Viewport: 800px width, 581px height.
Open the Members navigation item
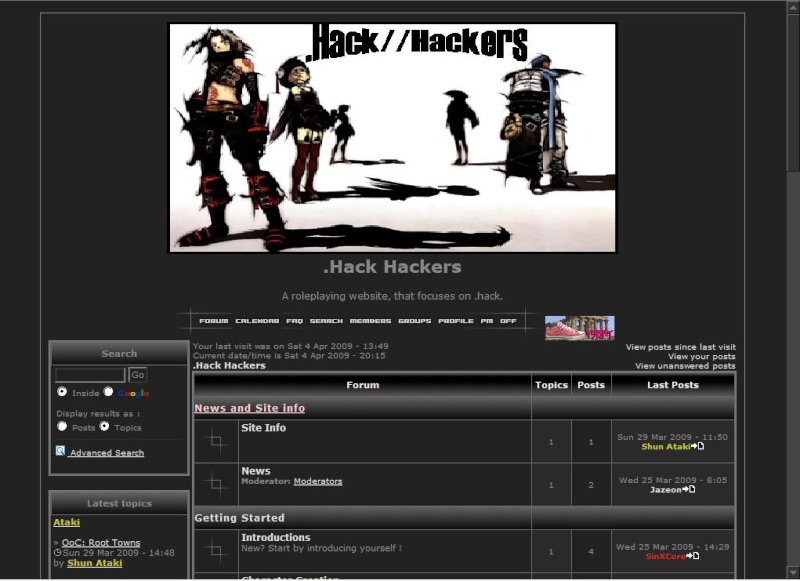(370, 321)
